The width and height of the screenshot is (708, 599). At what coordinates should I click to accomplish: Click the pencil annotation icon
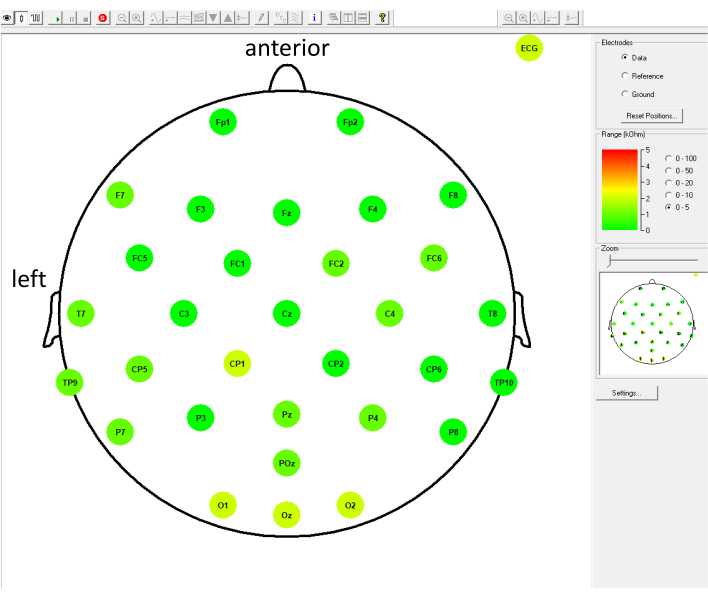261,18
